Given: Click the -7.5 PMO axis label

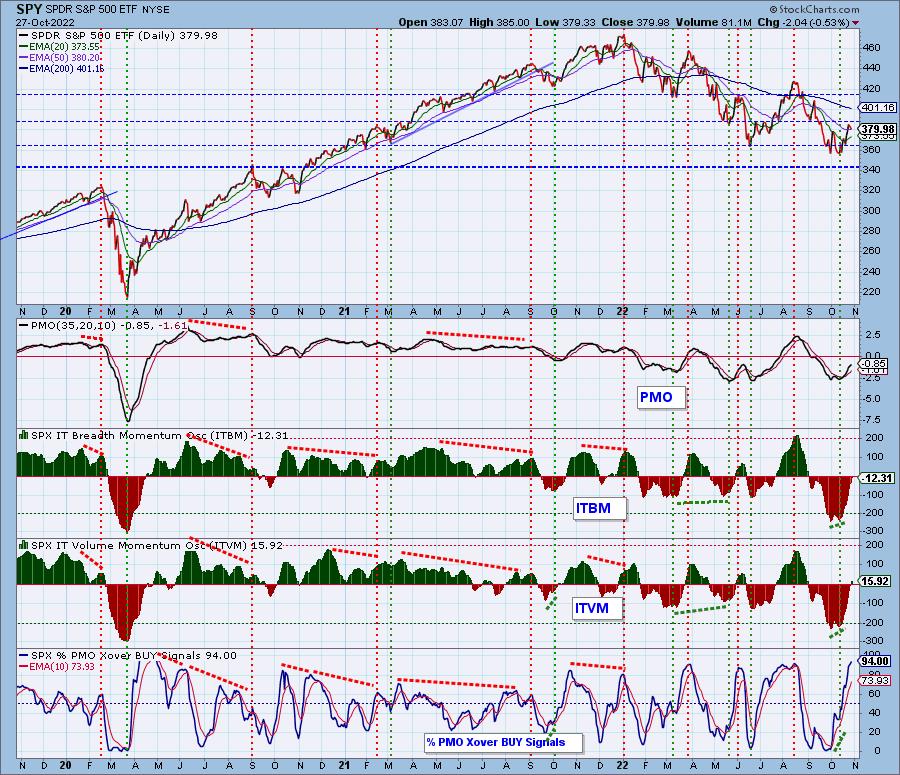Looking at the screenshot, I should [872, 420].
